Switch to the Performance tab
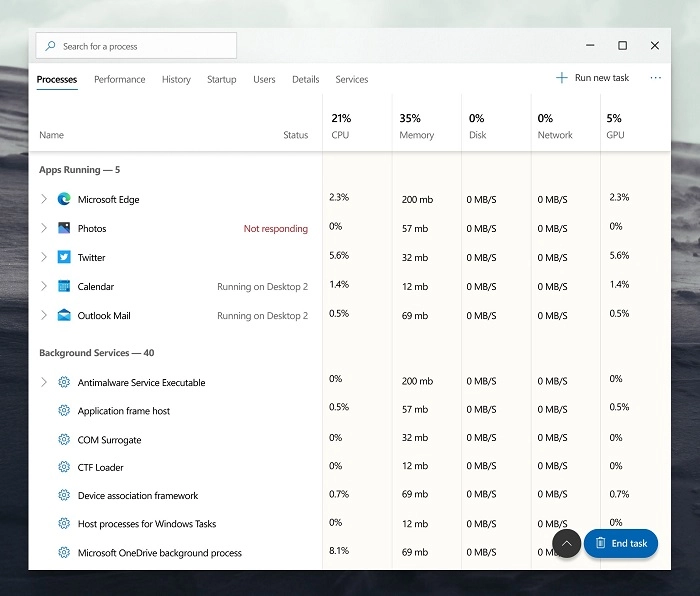This screenshot has width=700, height=596. (119, 79)
